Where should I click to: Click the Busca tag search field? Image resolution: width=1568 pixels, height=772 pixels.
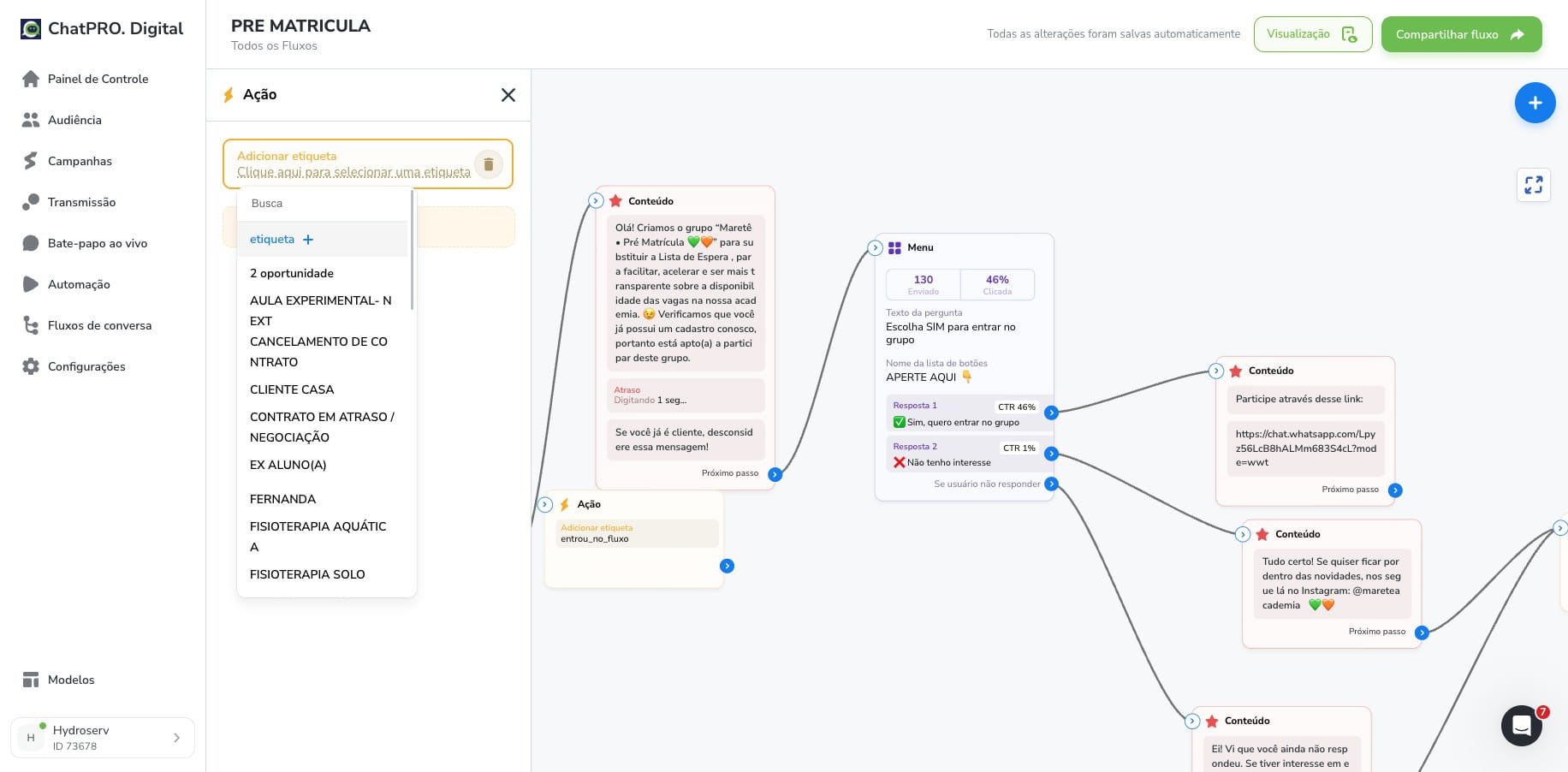point(324,204)
